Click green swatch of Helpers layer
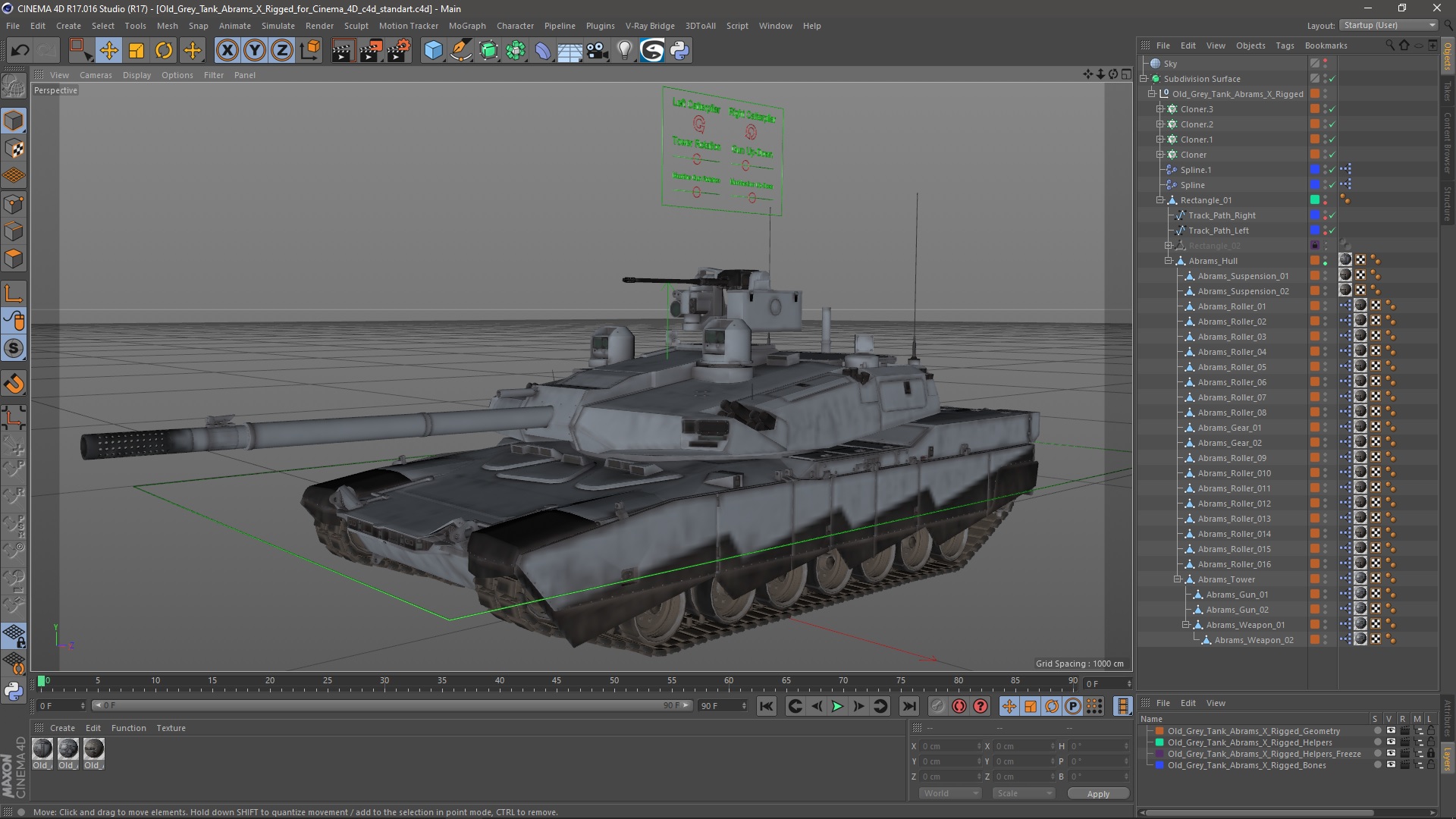Viewport: 1456px width, 819px height. [1159, 742]
